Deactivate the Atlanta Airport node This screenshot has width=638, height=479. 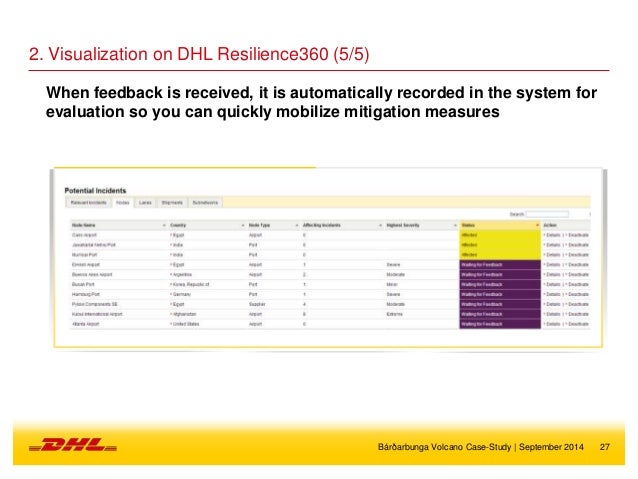(x=577, y=324)
